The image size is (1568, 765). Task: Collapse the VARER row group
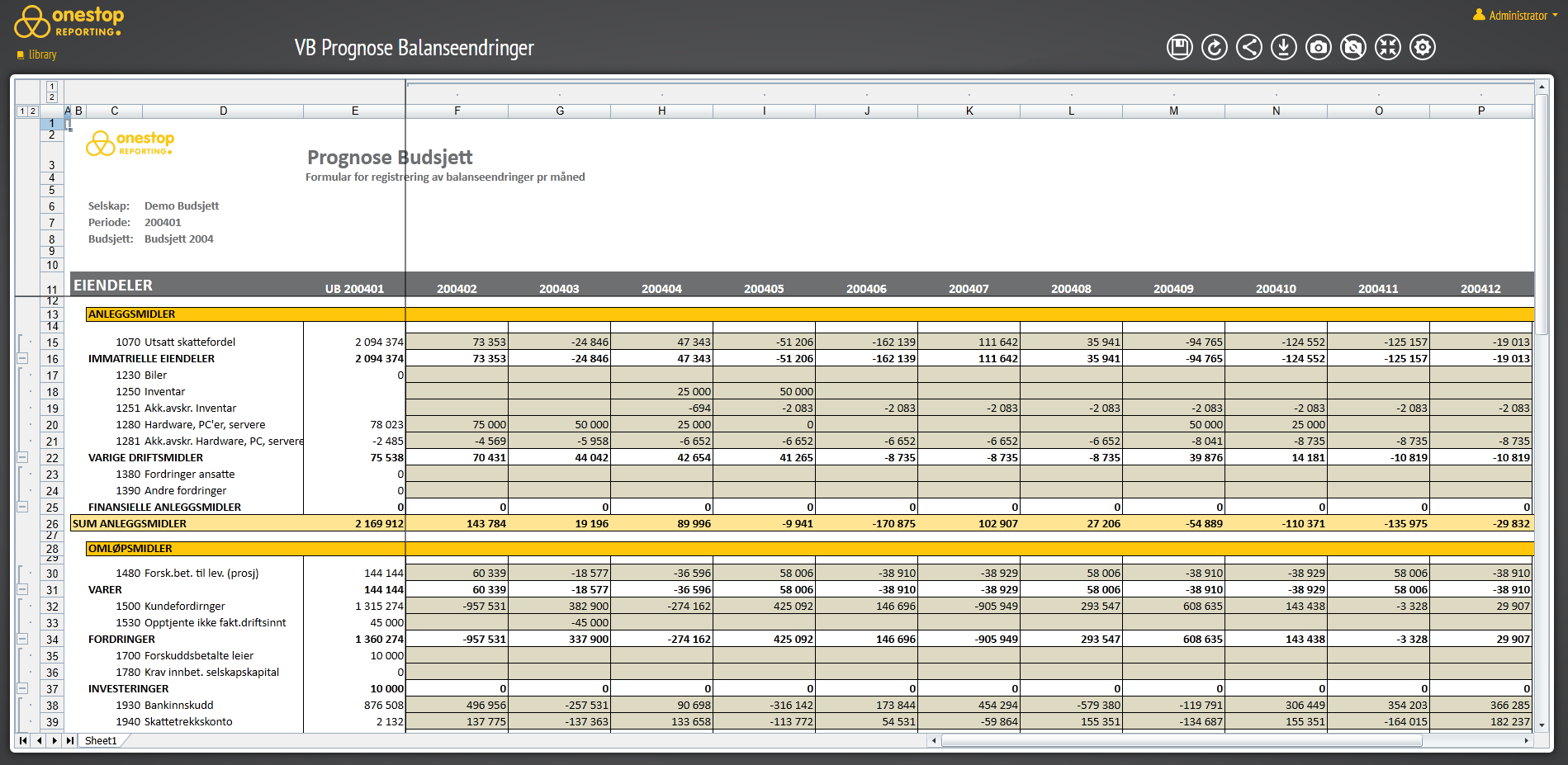[22, 589]
